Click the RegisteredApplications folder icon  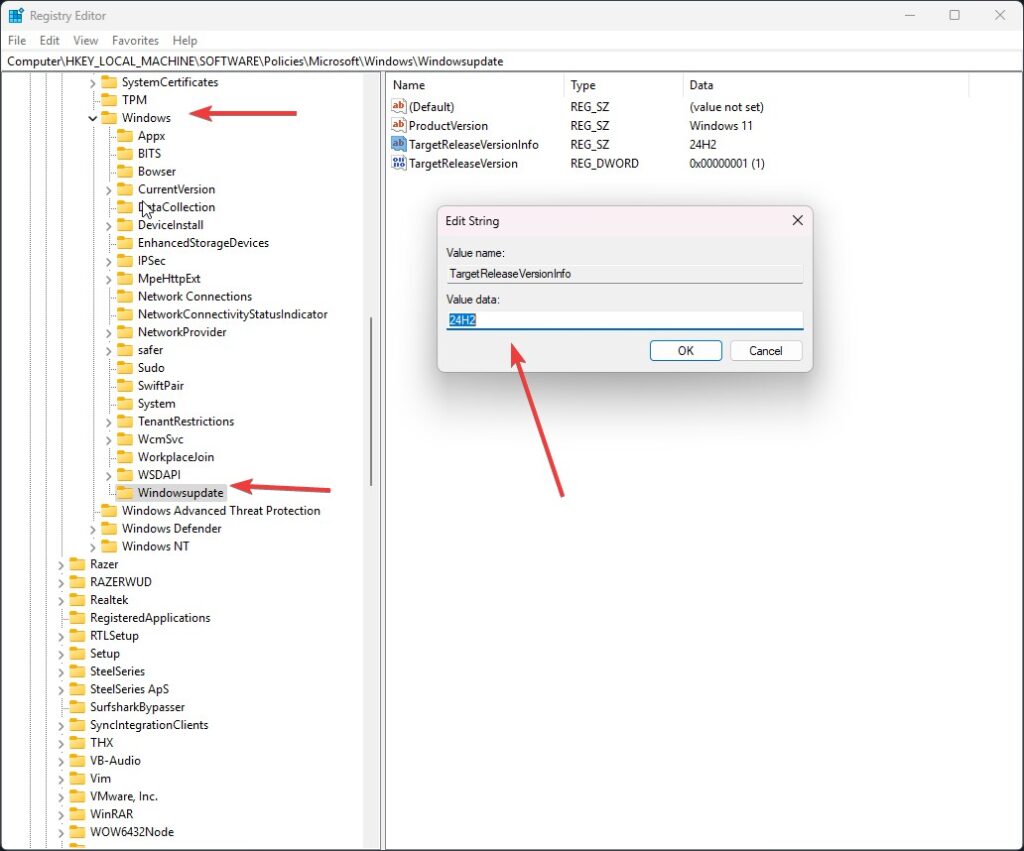coord(77,617)
